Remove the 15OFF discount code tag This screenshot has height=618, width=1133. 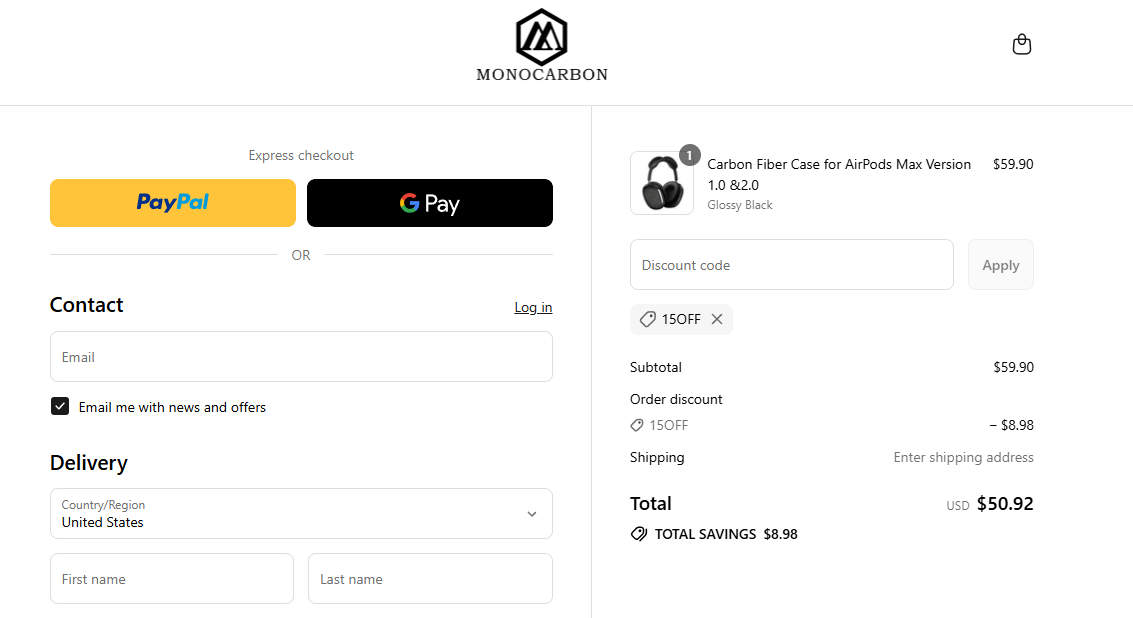[x=717, y=319]
